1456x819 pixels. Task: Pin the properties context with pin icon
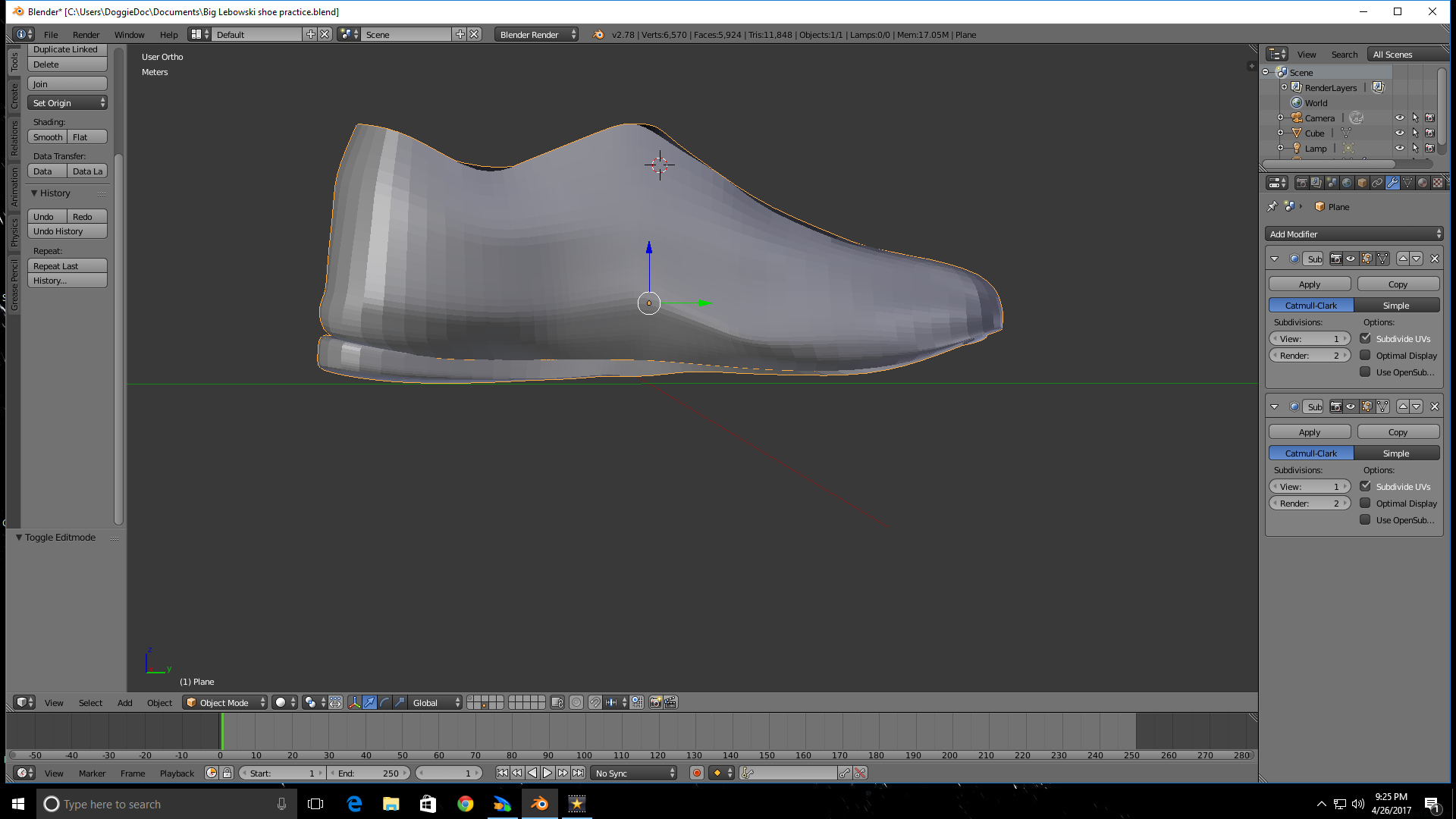pos(1272,206)
